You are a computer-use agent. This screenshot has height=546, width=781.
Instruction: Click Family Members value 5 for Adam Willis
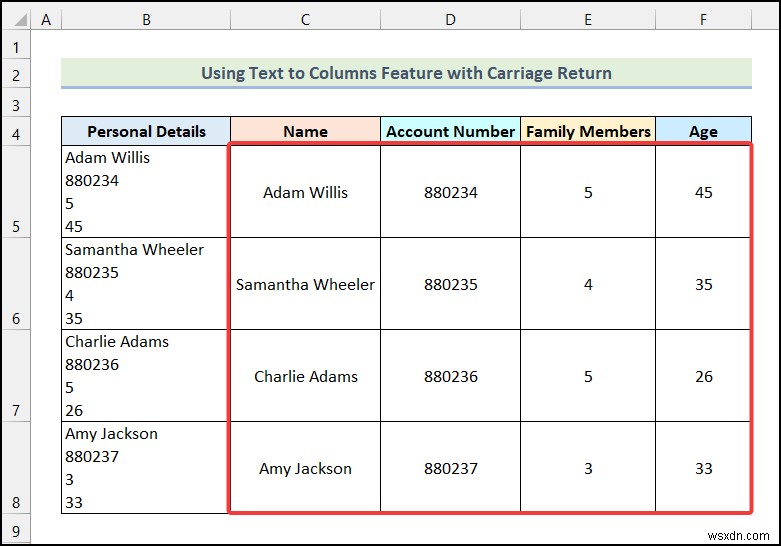(x=588, y=192)
